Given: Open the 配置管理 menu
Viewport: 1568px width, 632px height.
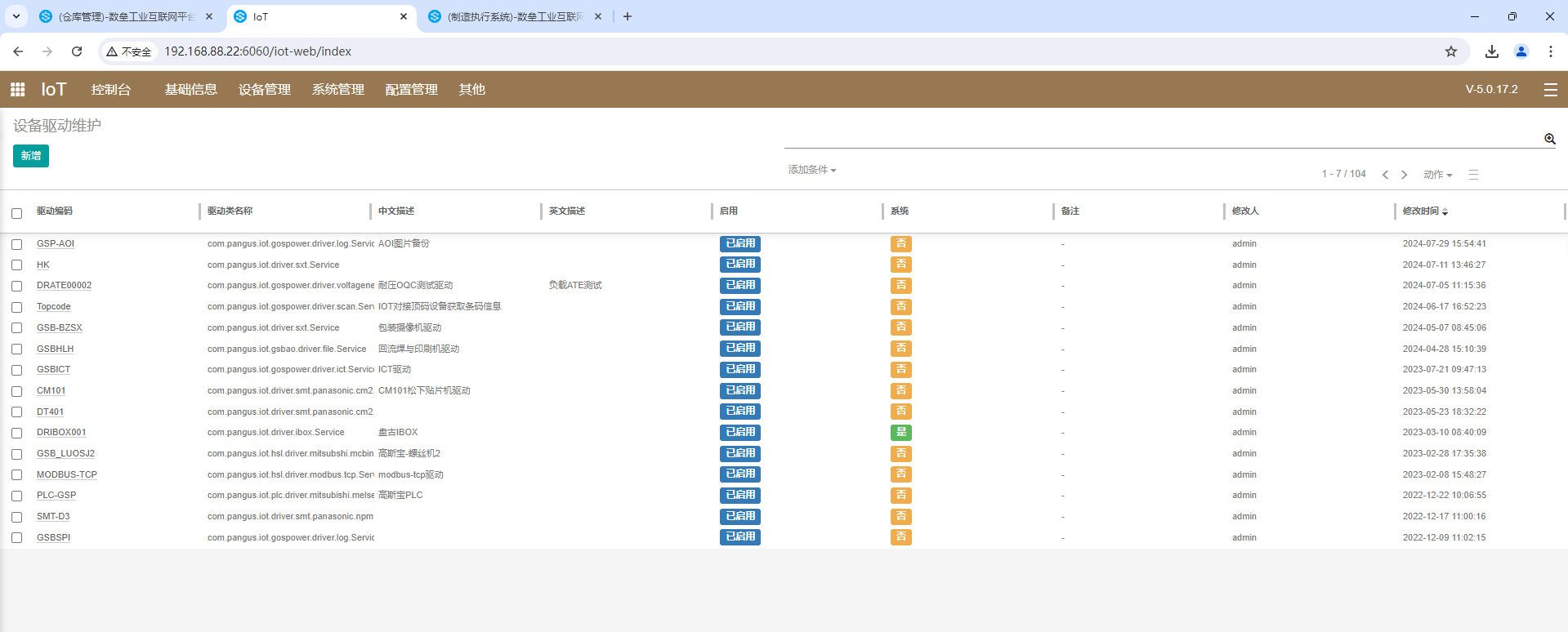Looking at the screenshot, I should (x=411, y=89).
